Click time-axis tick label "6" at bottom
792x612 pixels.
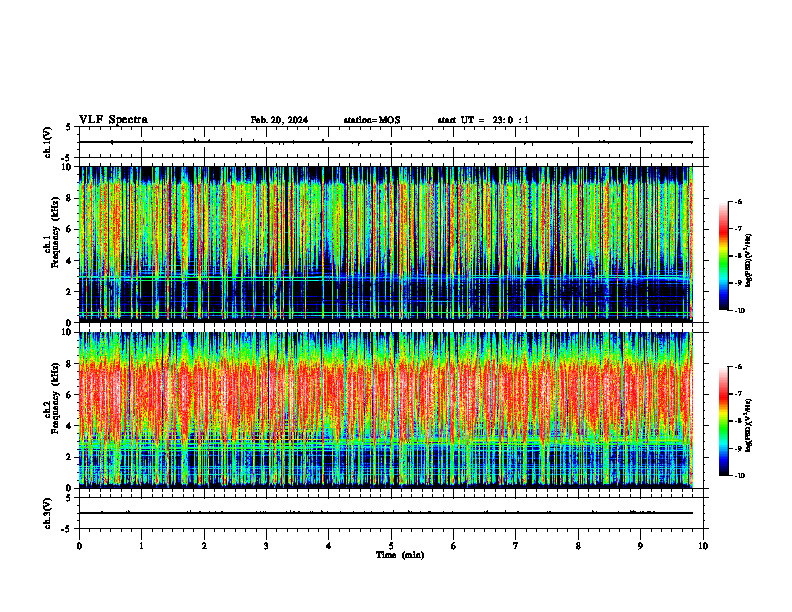(454, 546)
